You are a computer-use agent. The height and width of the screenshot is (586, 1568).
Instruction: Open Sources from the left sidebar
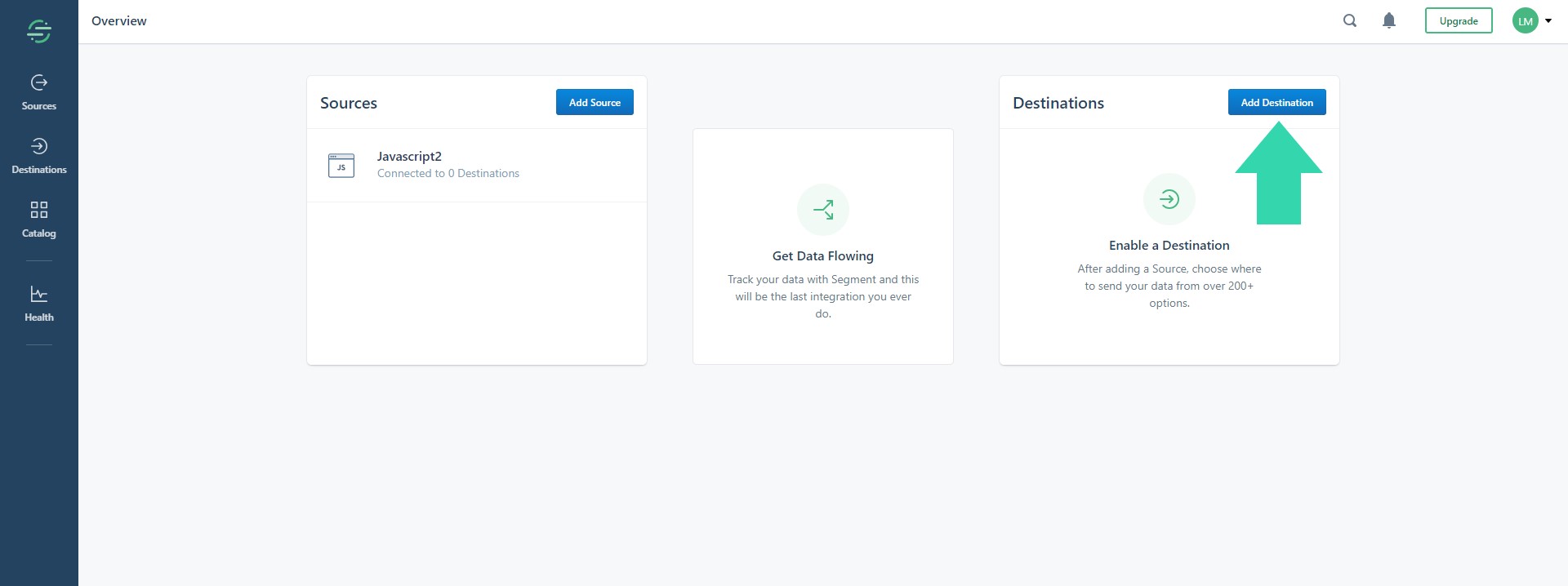(x=38, y=91)
